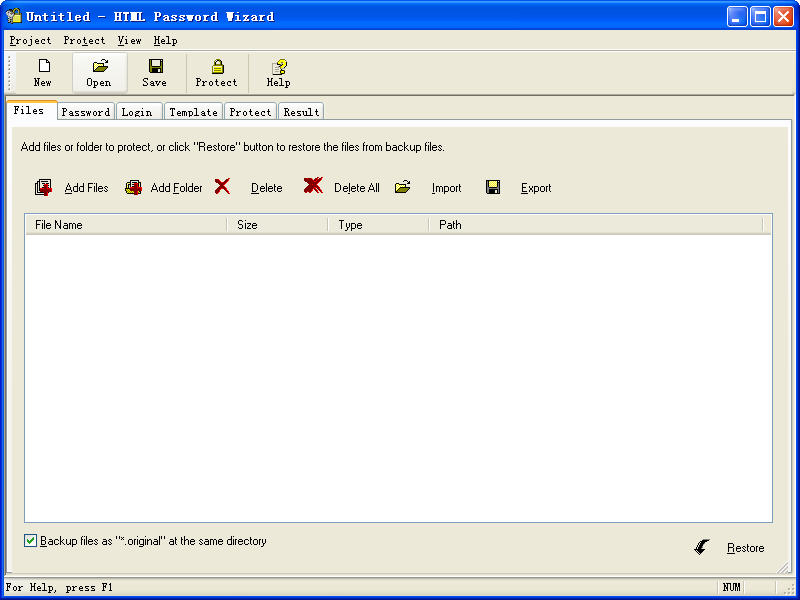Click the Export floppy disk icon

(492, 187)
